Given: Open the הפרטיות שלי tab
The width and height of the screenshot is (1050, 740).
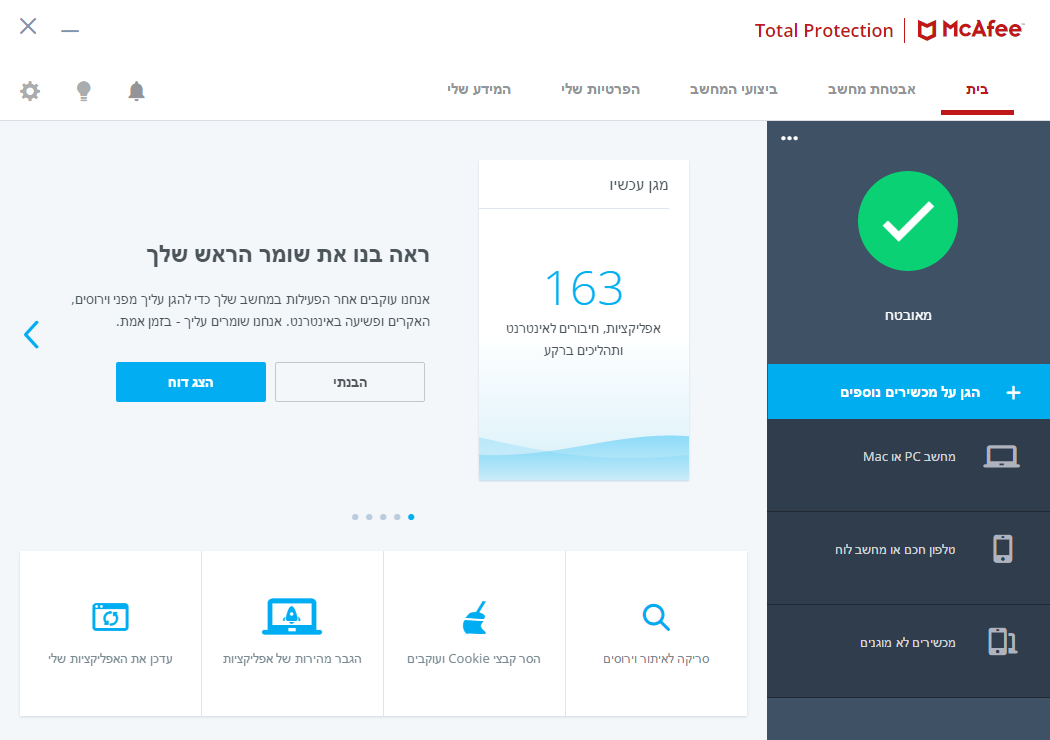Looking at the screenshot, I should pos(600,89).
